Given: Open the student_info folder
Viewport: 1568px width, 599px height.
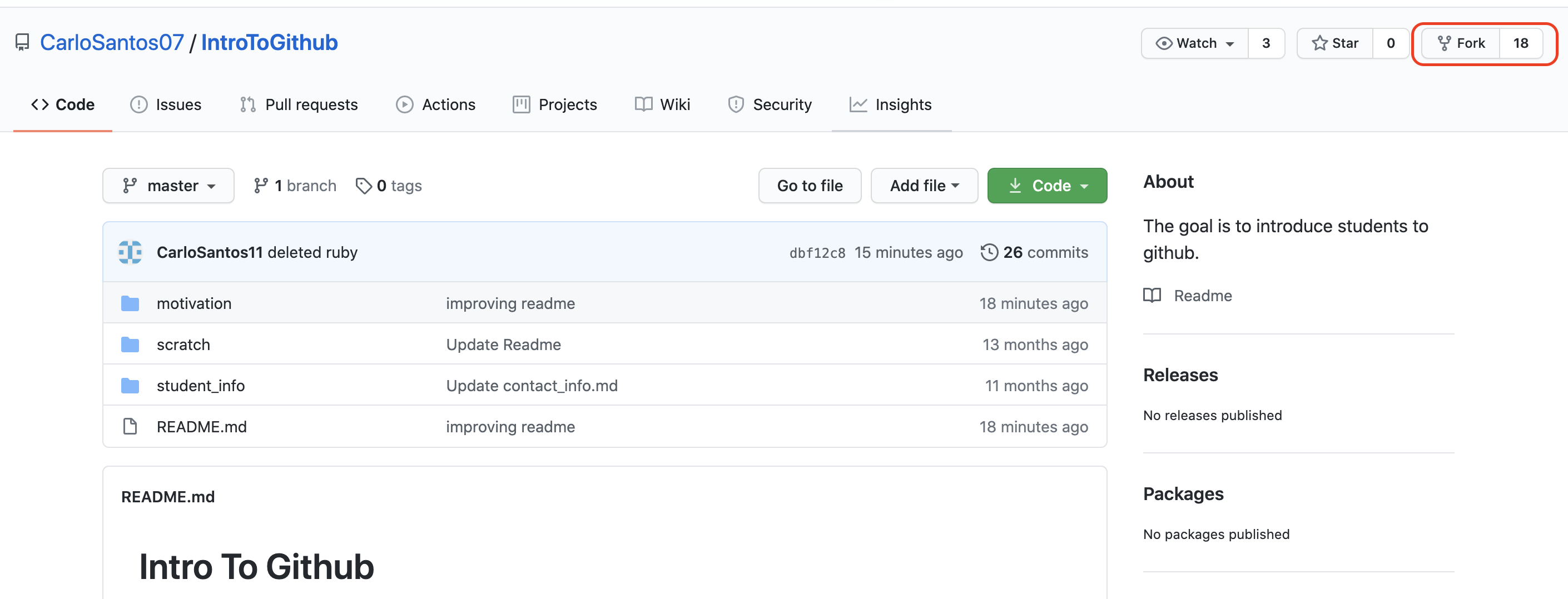Looking at the screenshot, I should pyautogui.click(x=200, y=386).
